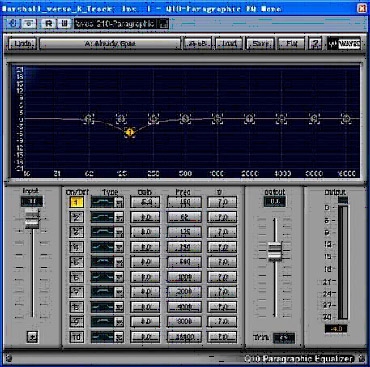Image resolution: width=370 pixels, height=367 pixels.
Task: Open the filter Type selector for band 1
Action: tap(107, 202)
